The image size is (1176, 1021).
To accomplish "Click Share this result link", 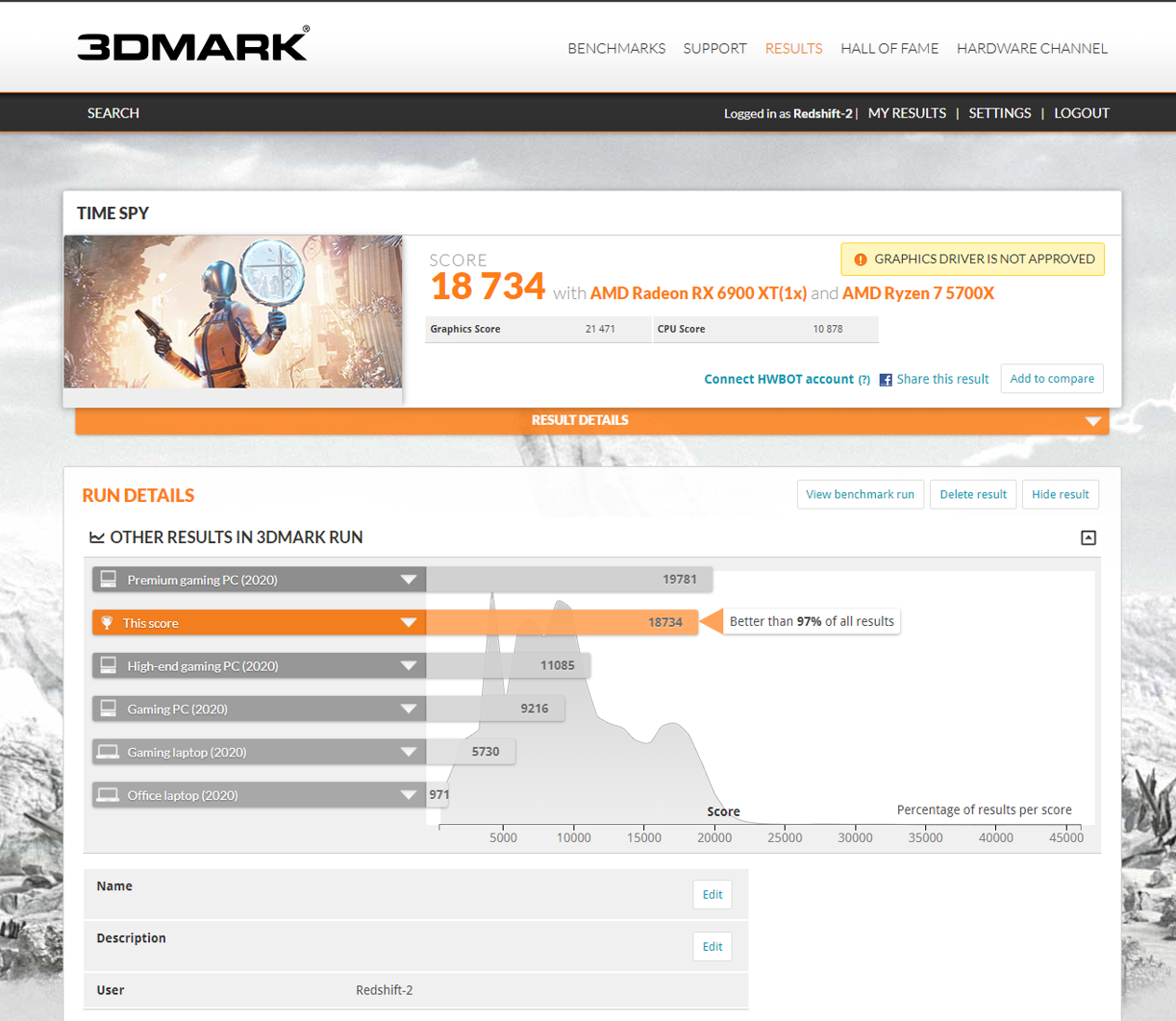I will 942,380.
